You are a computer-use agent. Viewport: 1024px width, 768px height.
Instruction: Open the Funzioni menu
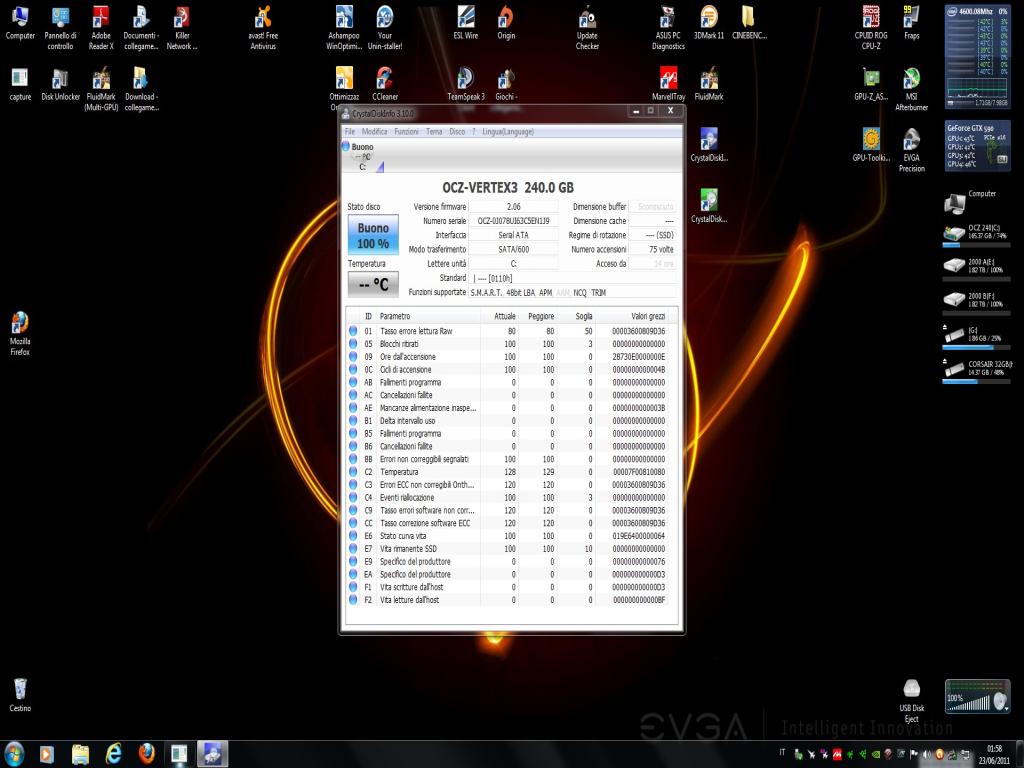click(406, 132)
